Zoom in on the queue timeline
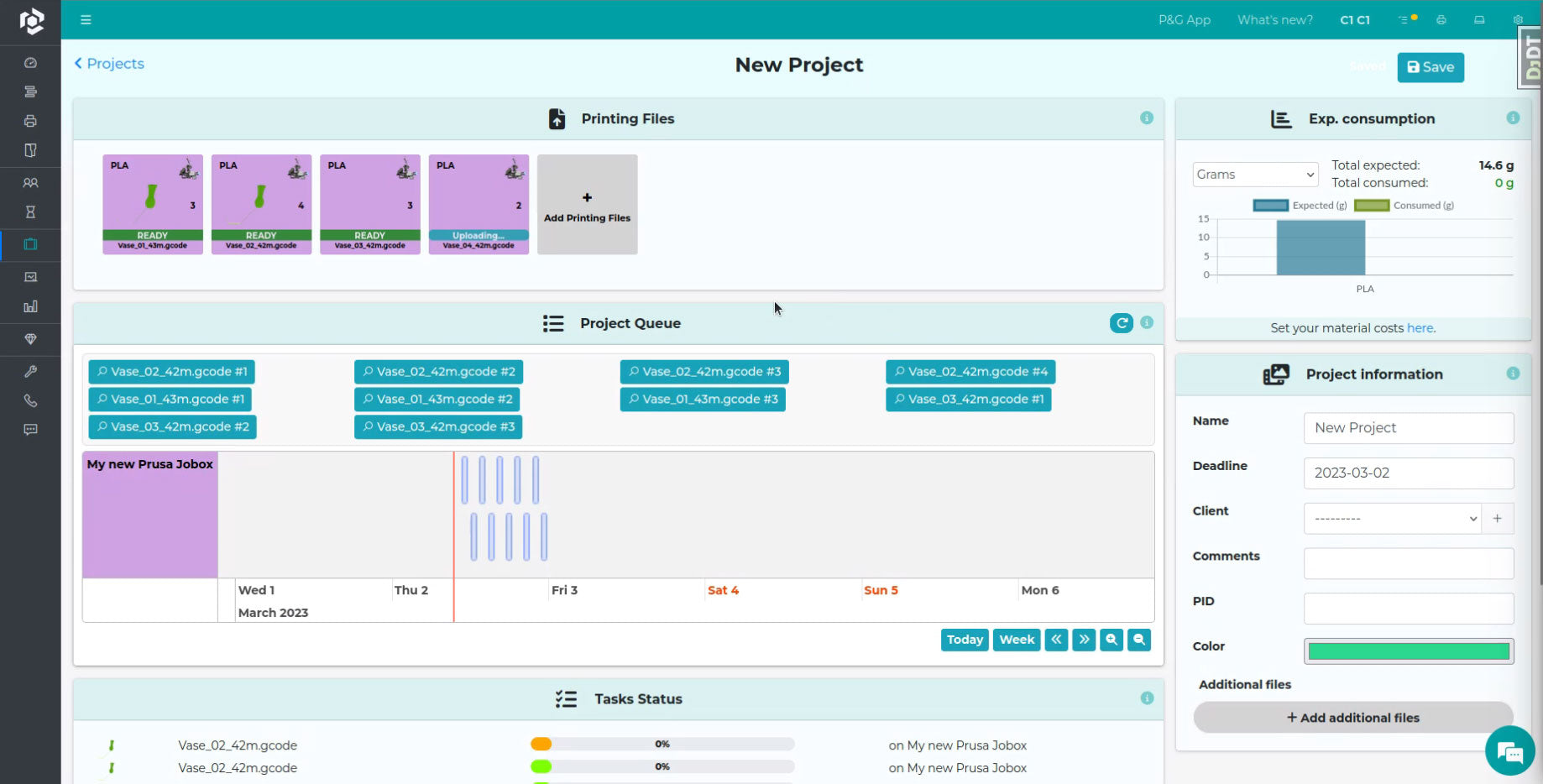Viewport: 1543px width, 784px height. [1111, 640]
